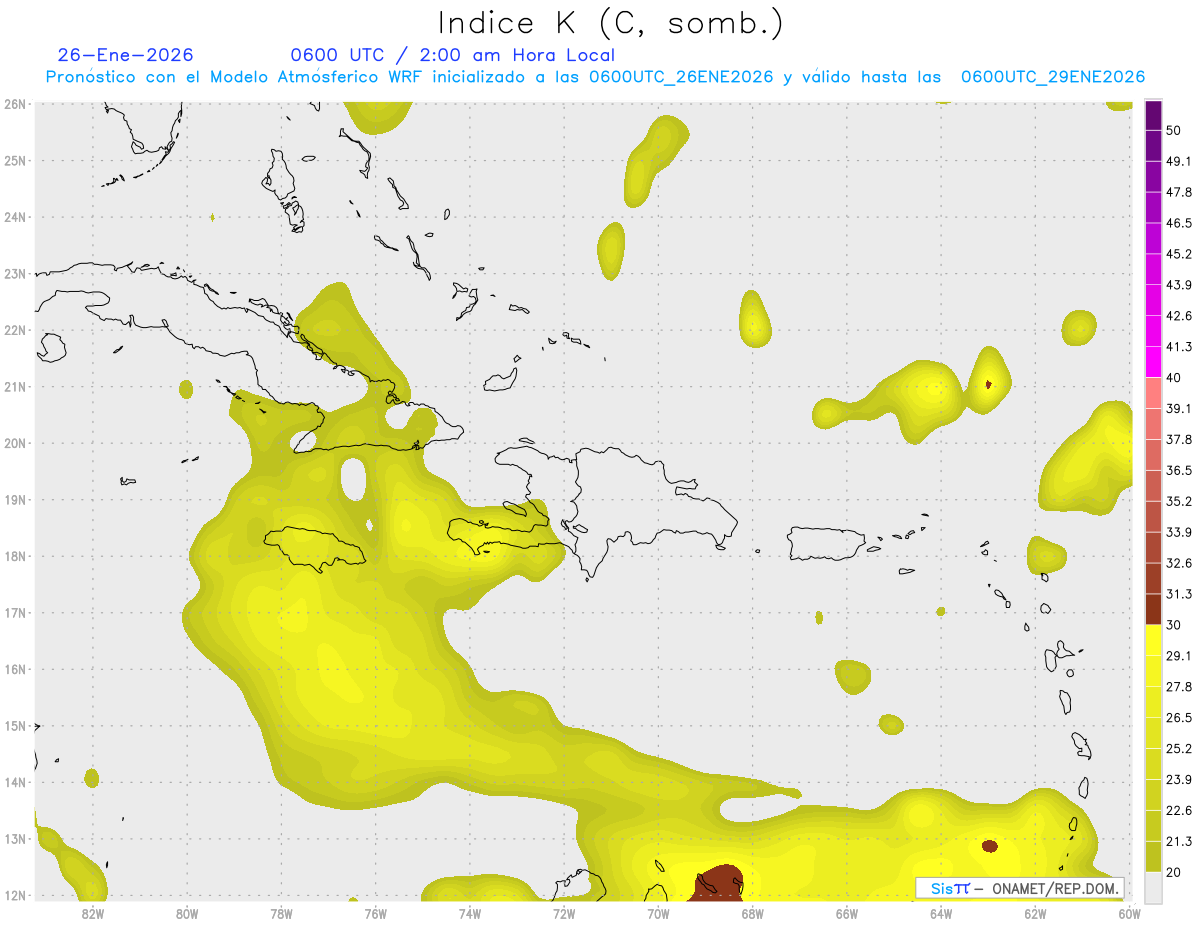
Task: Click the 22N latitude label
Action: tap(15, 330)
